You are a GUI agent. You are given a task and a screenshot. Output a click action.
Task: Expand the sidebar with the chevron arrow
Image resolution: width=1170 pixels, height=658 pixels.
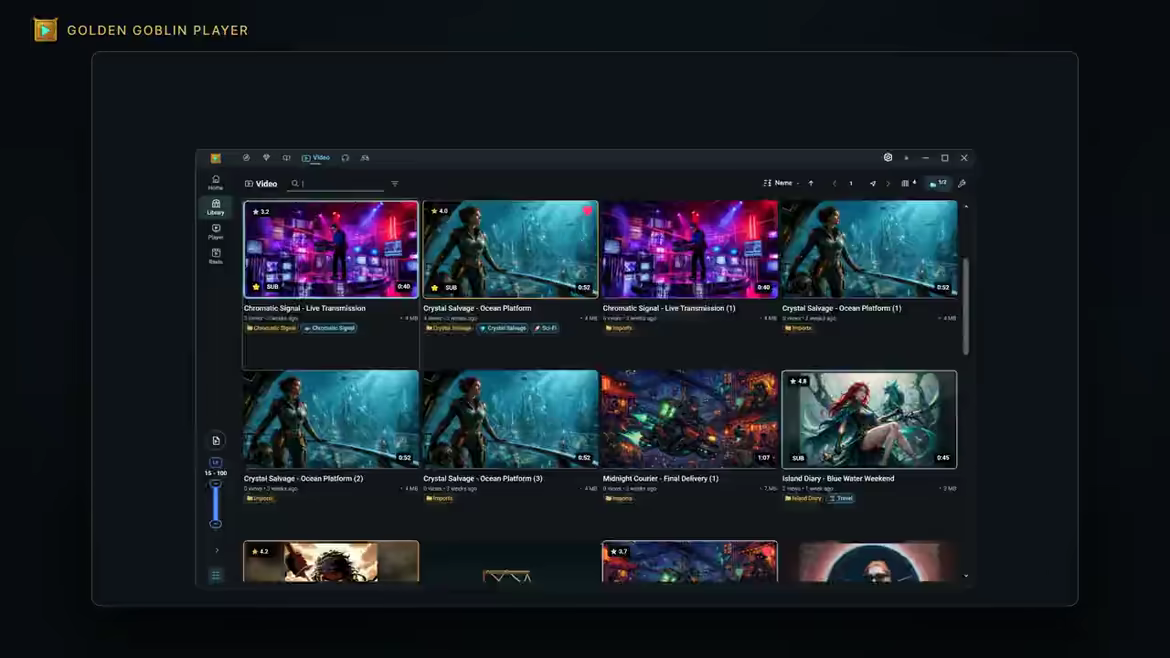click(x=216, y=551)
